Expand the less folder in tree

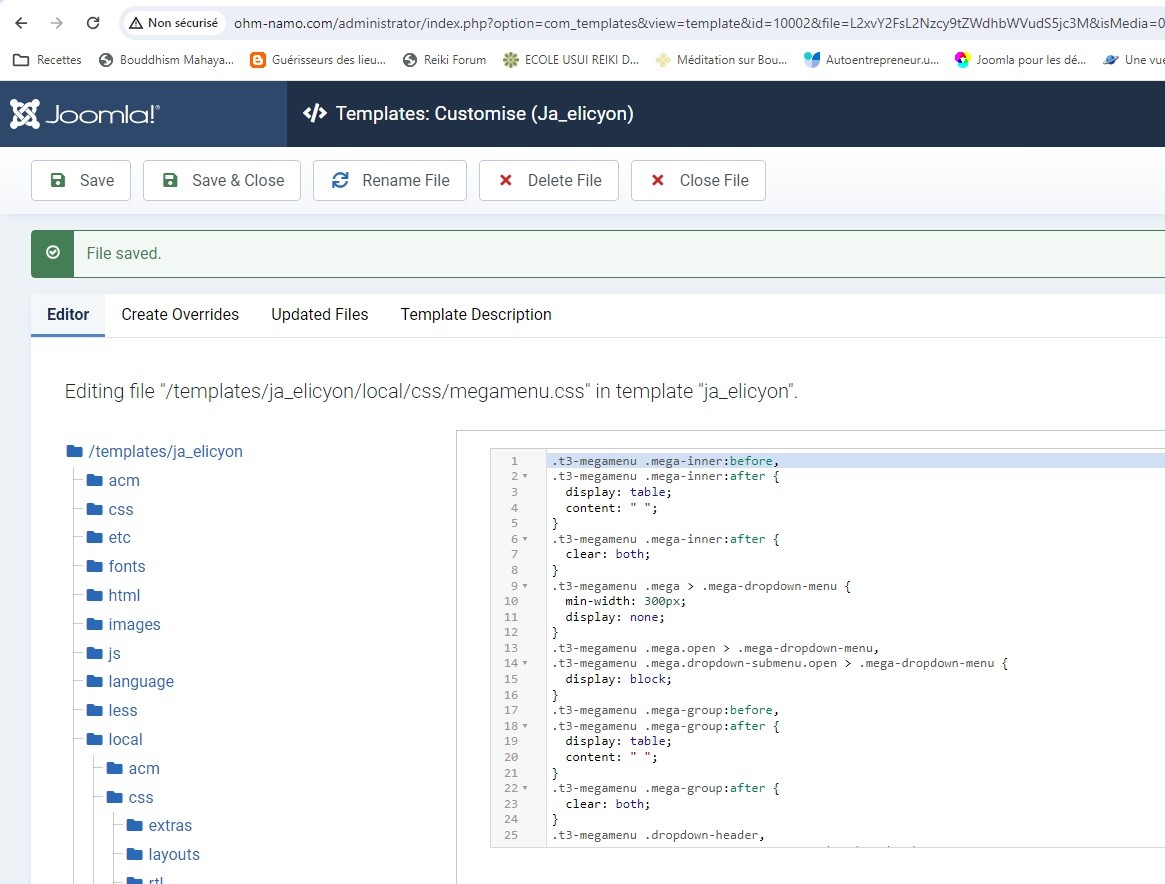coord(123,710)
